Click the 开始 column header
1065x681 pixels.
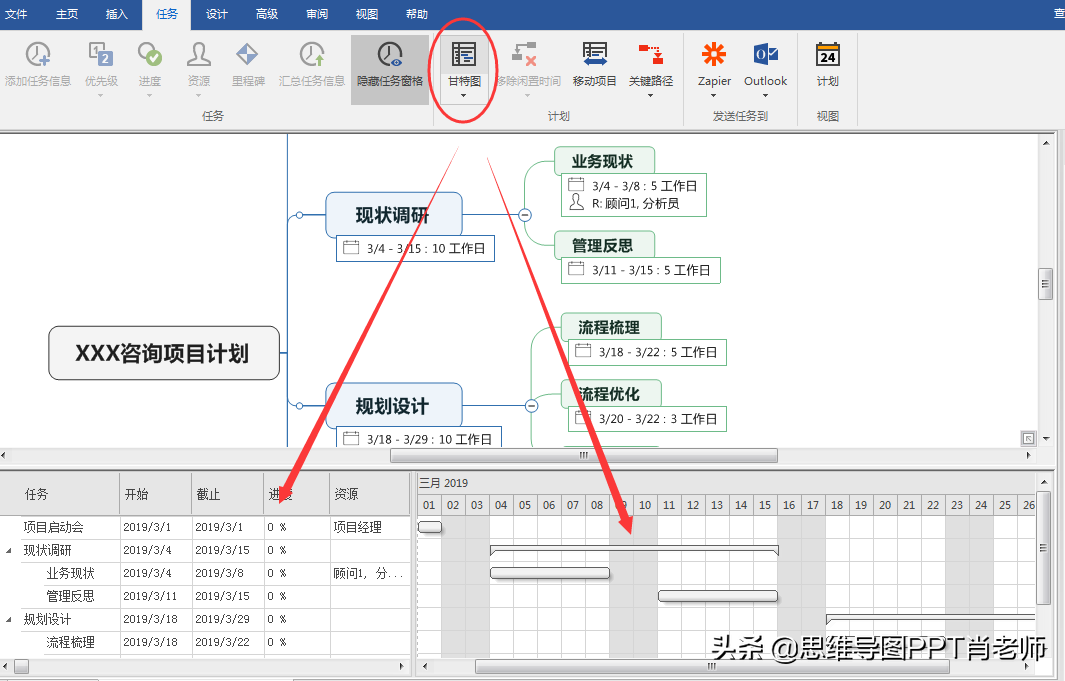pyautogui.click(x=156, y=494)
